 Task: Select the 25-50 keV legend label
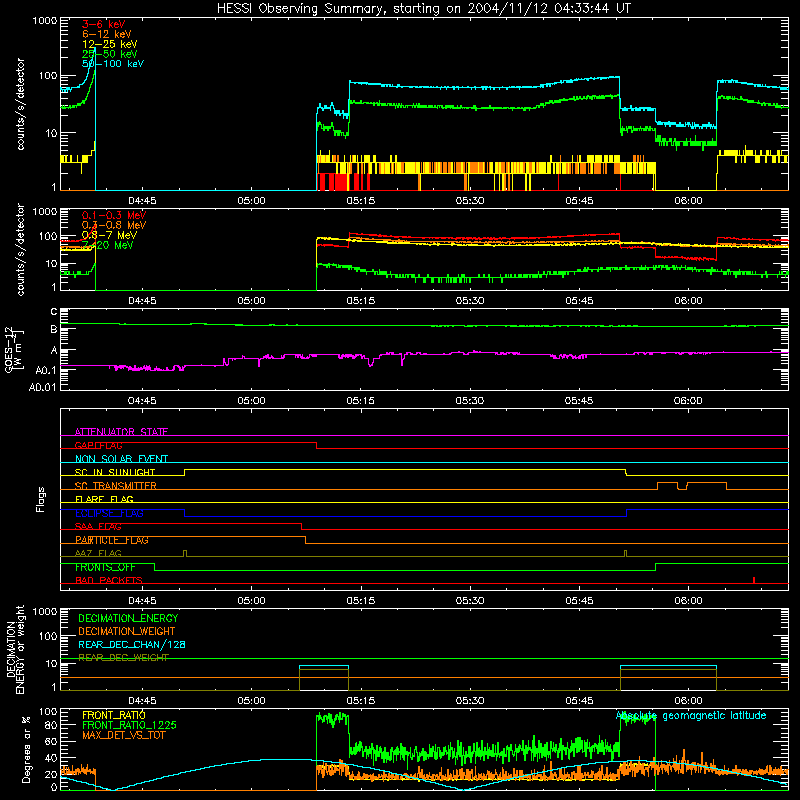tap(110, 54)
